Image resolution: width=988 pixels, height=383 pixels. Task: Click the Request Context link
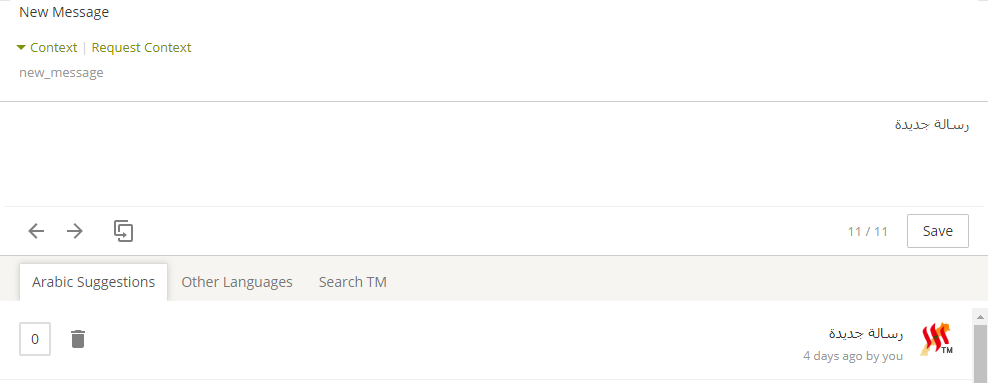(x=141, y=47)
